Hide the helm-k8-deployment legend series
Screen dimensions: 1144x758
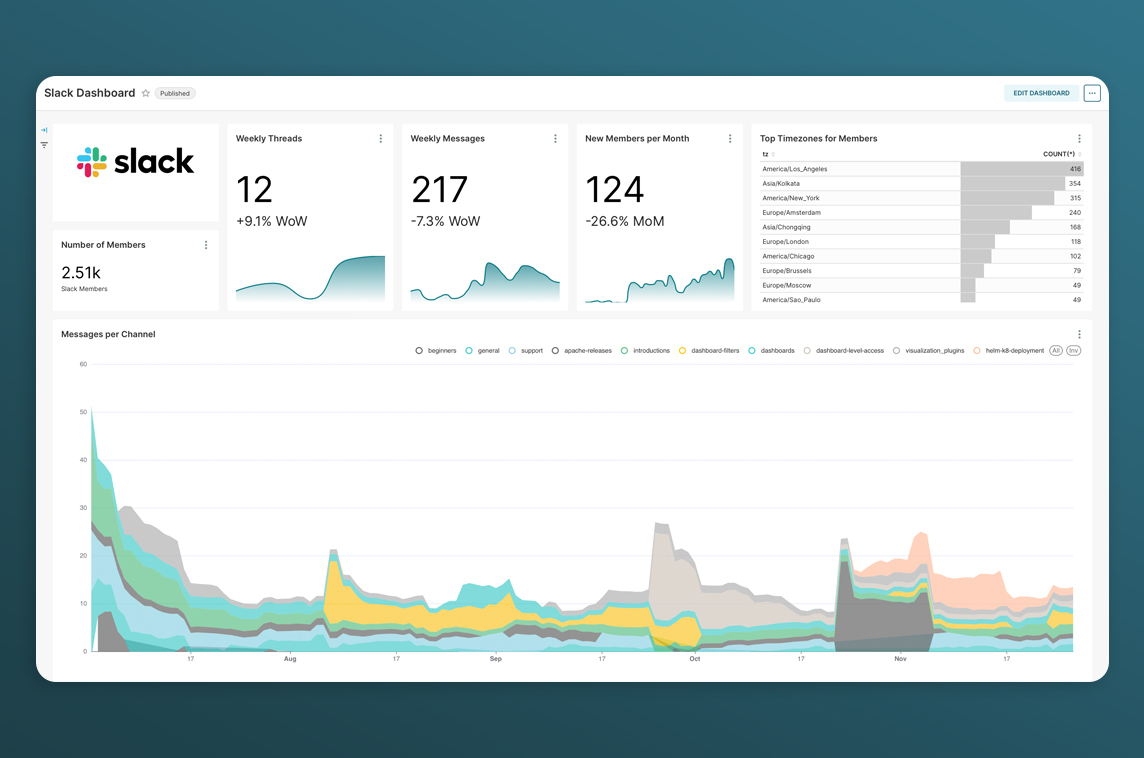[x=1008, y=351]
